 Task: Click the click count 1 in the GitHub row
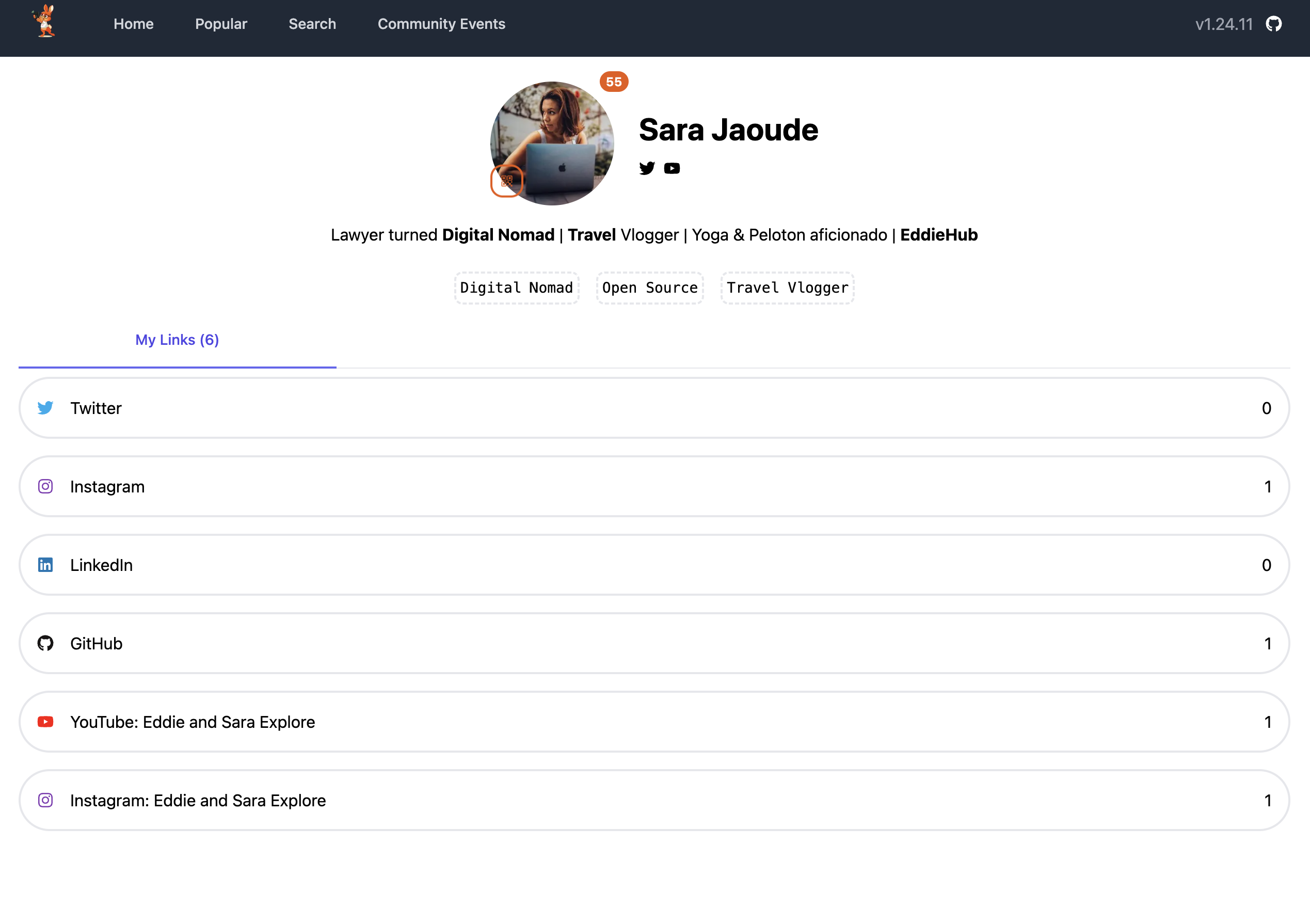pyautogui.click(x=1268, y=643)
